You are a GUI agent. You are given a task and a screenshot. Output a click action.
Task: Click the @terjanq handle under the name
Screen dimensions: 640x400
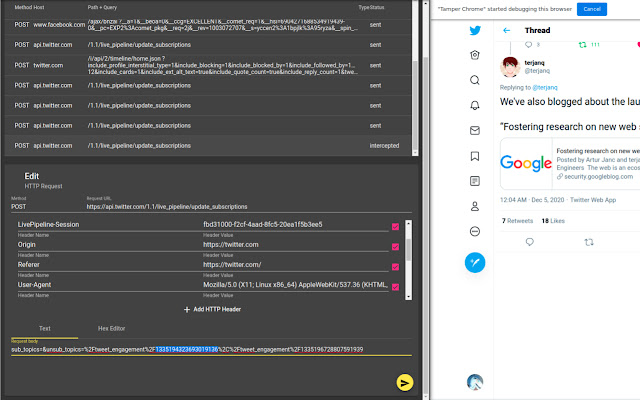(537, 71)
